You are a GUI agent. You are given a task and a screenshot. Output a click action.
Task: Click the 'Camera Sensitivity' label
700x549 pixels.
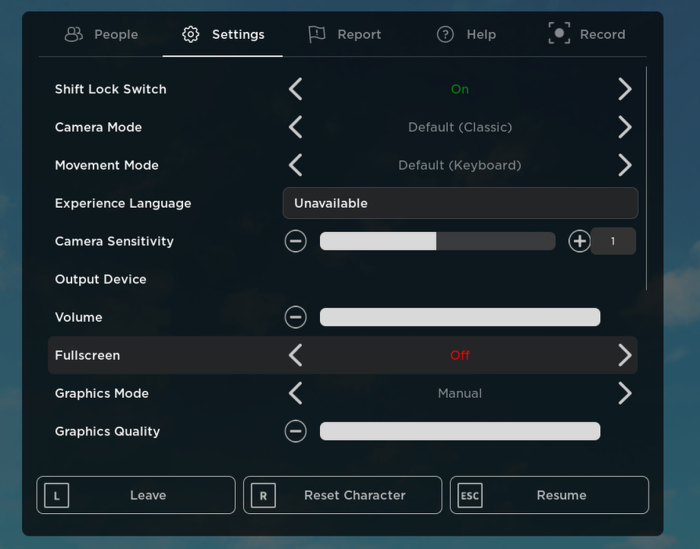[x=114, y=241]
